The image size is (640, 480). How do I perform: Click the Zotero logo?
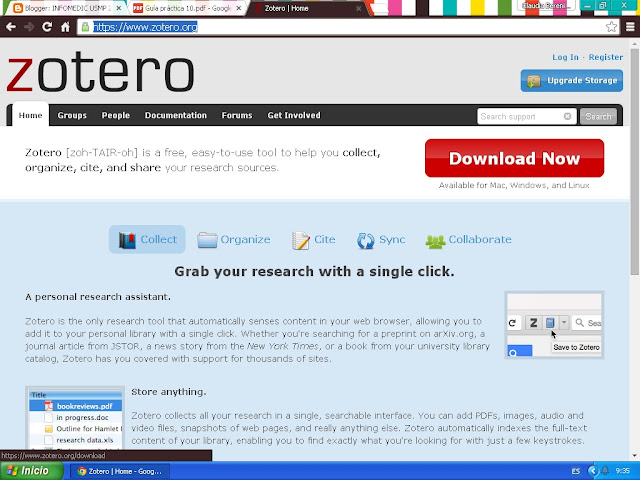click(100, 73)
